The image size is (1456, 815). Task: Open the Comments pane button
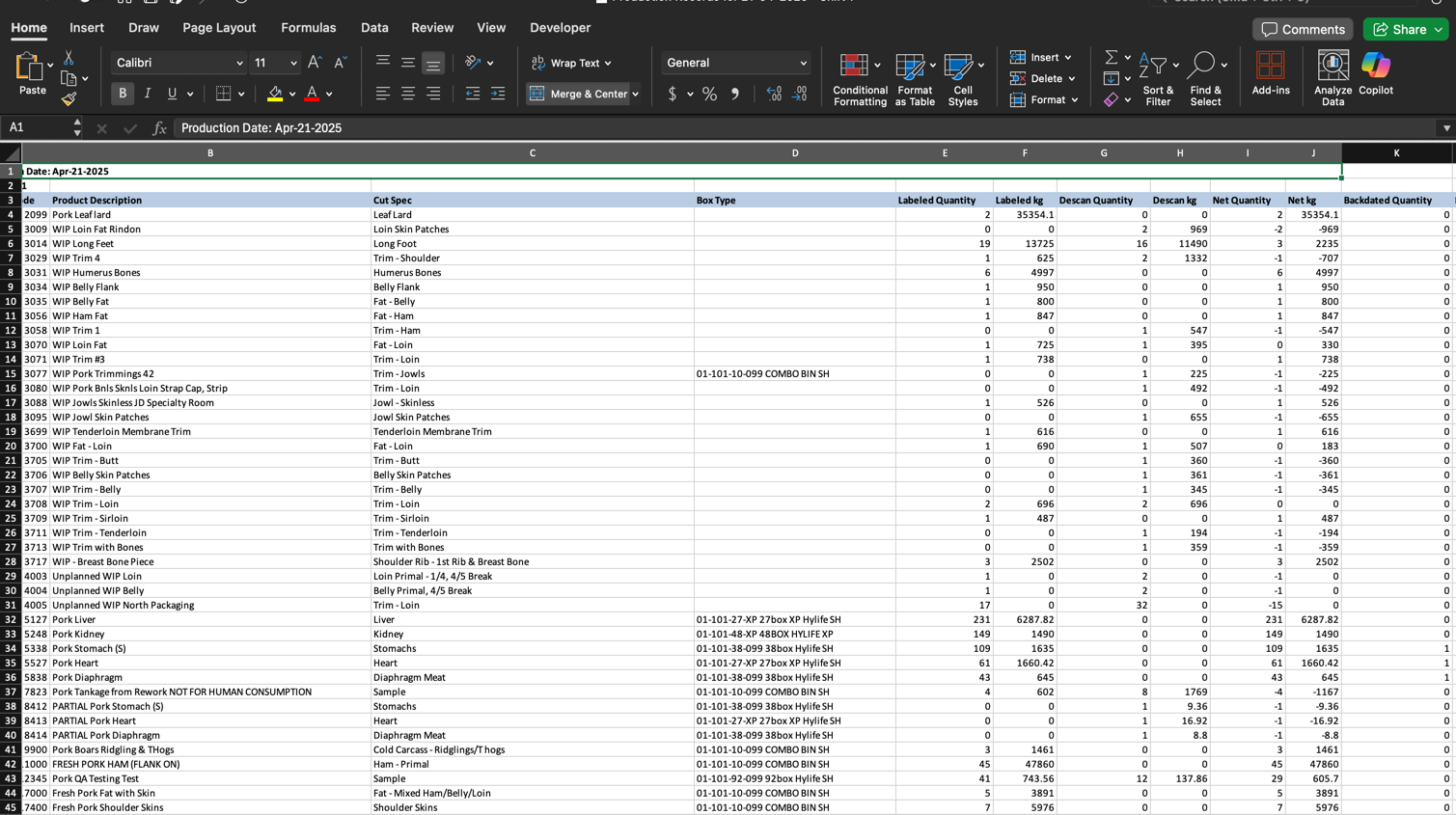[1302, 29]
